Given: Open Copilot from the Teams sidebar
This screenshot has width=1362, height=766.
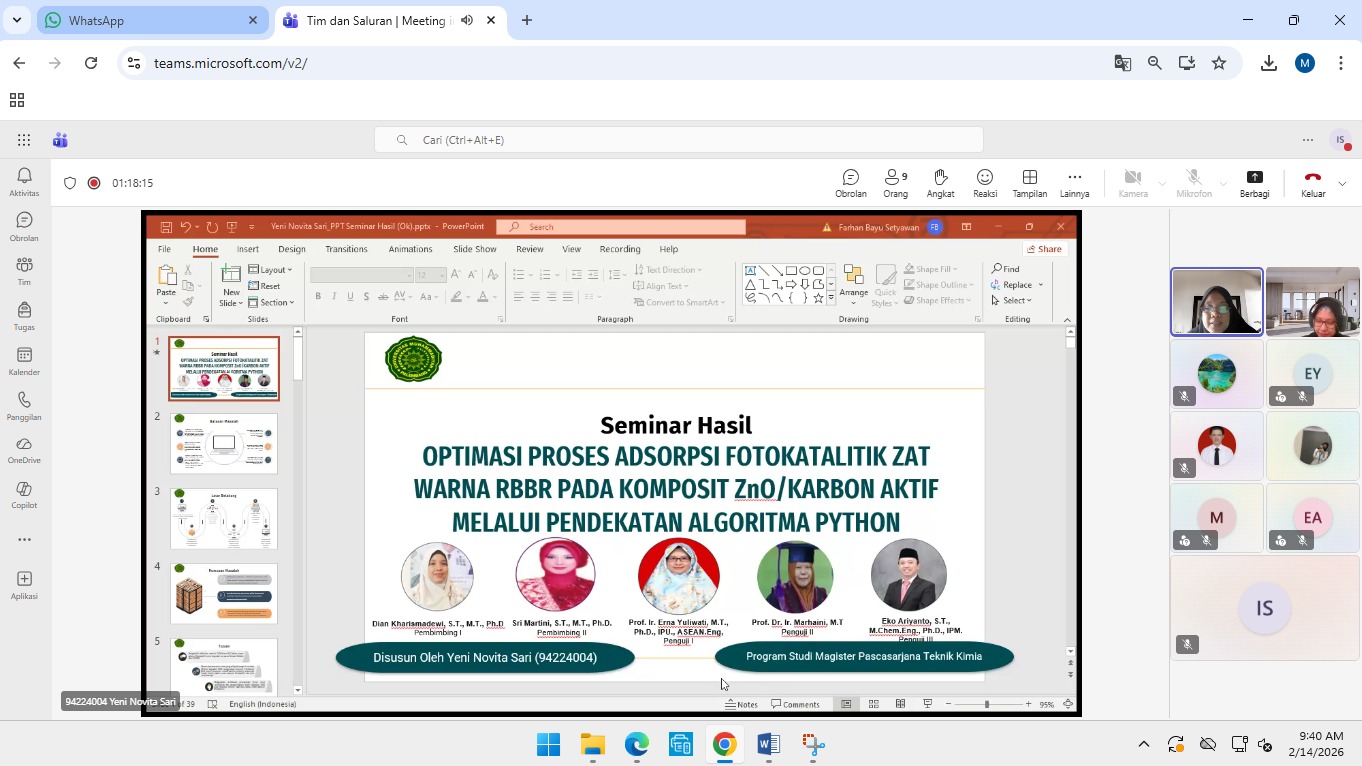Looking at the screenshot, I should (24, 494).
